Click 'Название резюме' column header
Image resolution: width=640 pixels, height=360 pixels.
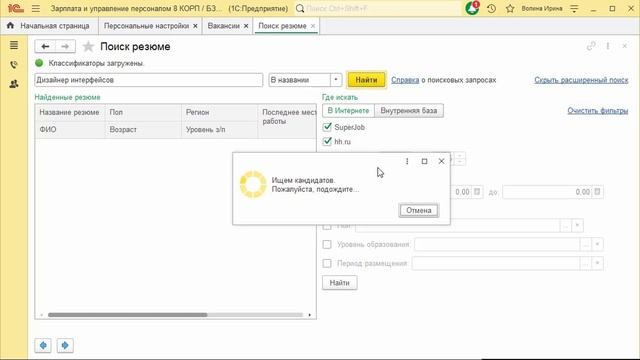(69, 112)
